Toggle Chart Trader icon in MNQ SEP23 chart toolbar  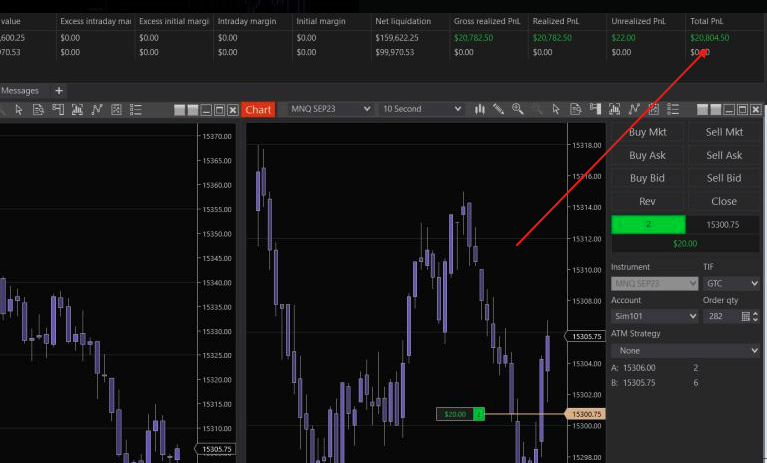[x=595, y=110]
